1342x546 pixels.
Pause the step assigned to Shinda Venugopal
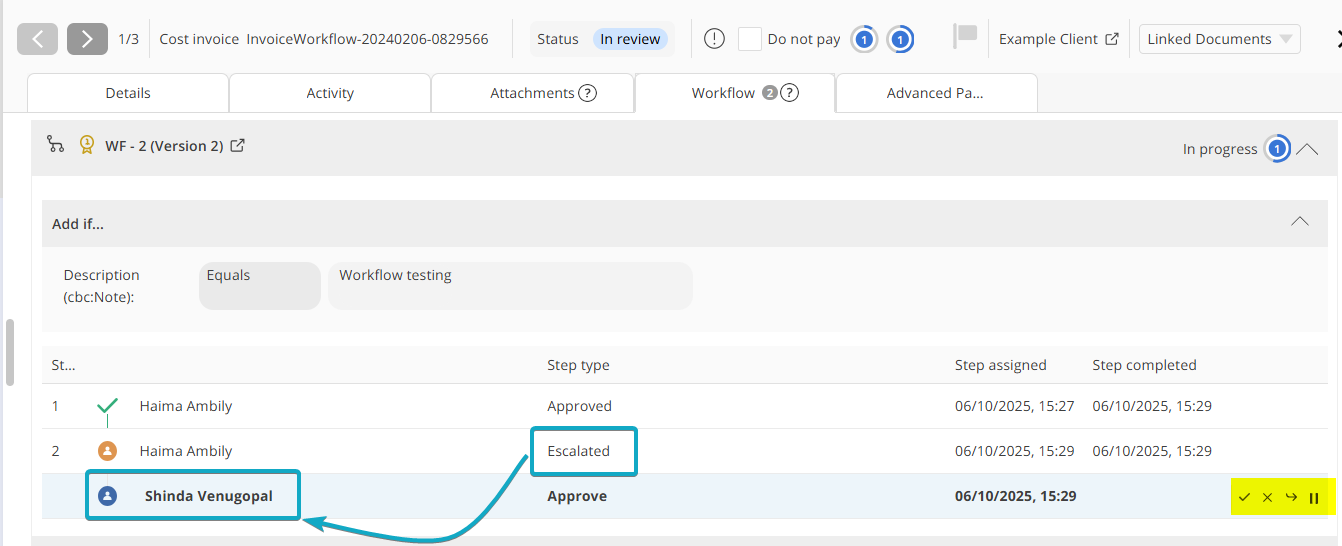click(x=1314, y=497)
